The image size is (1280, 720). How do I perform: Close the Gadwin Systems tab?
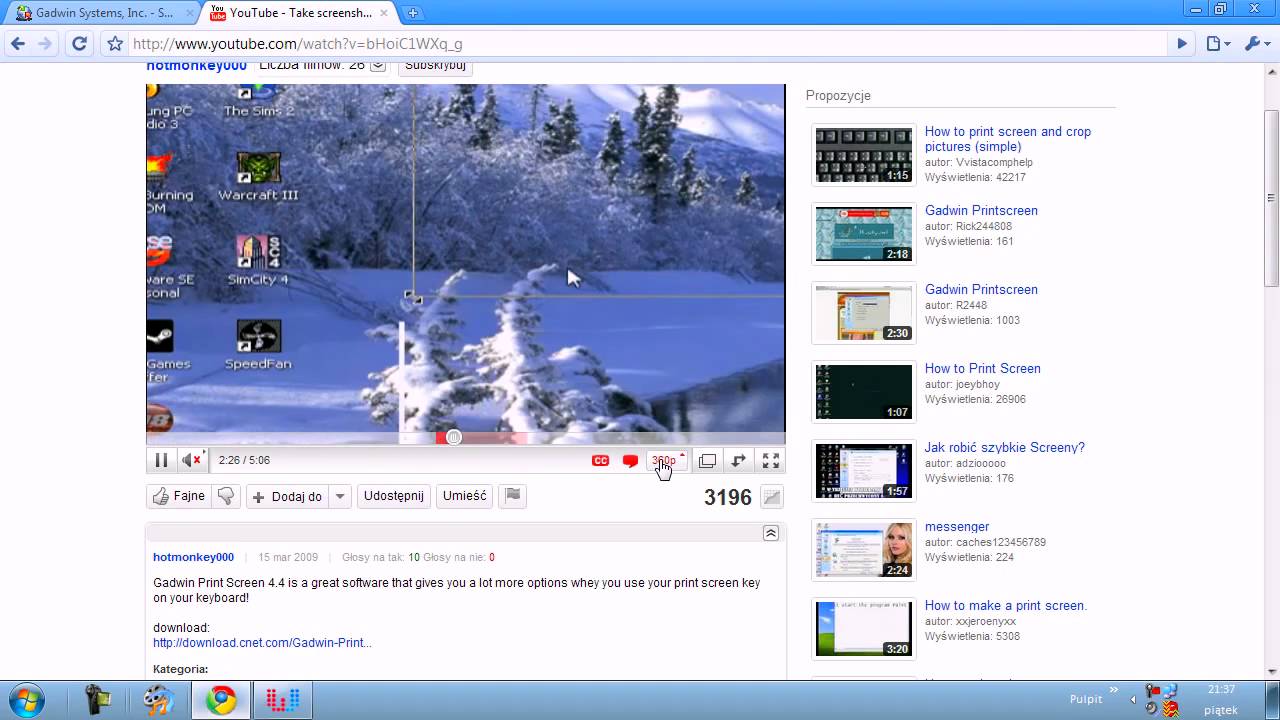pyautogui.click(x=190, y=14)
